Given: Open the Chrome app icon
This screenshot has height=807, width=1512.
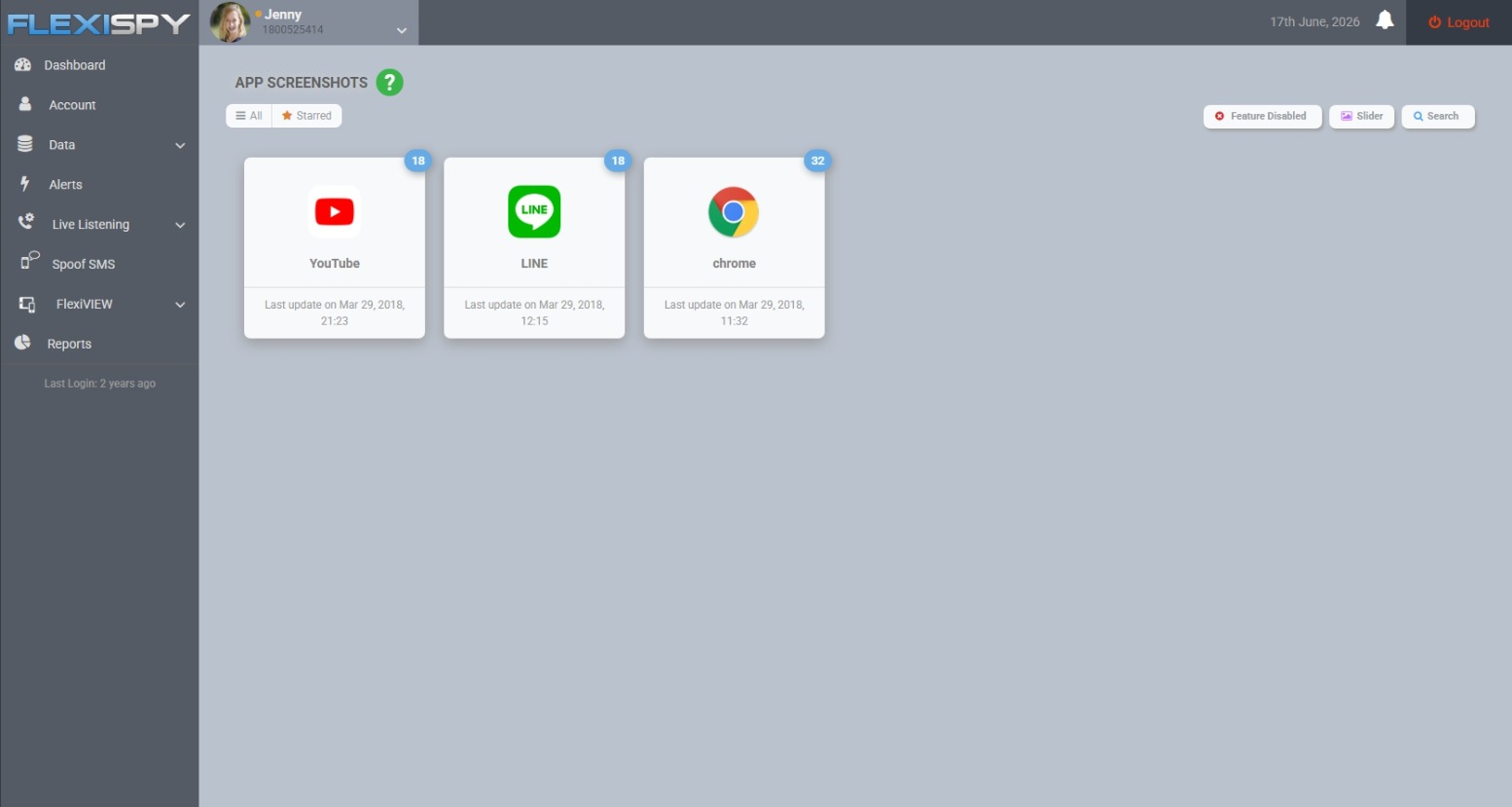Looking at the screenshot, I should [x=734, y=211].
